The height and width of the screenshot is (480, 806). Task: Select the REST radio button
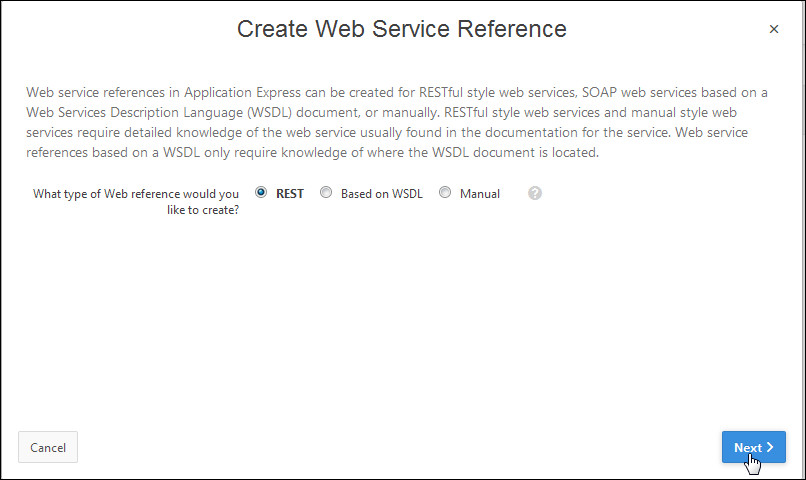tap(261, 193)
